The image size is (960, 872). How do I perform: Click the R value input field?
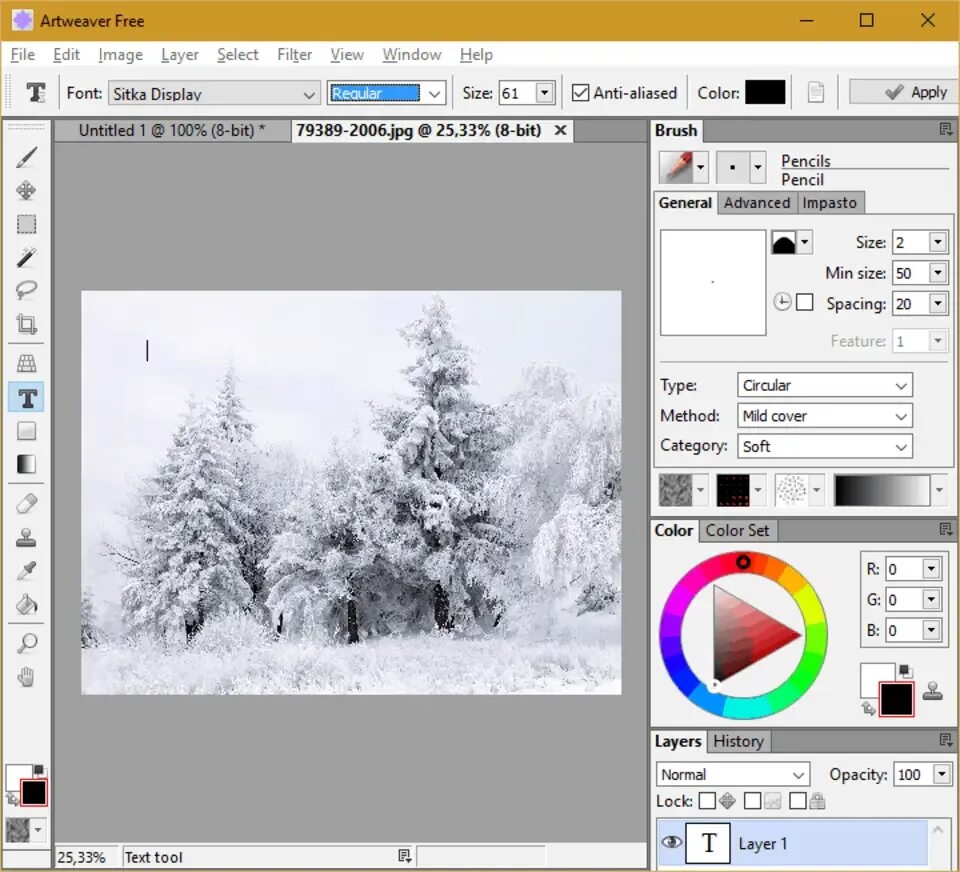click(904, 569)
